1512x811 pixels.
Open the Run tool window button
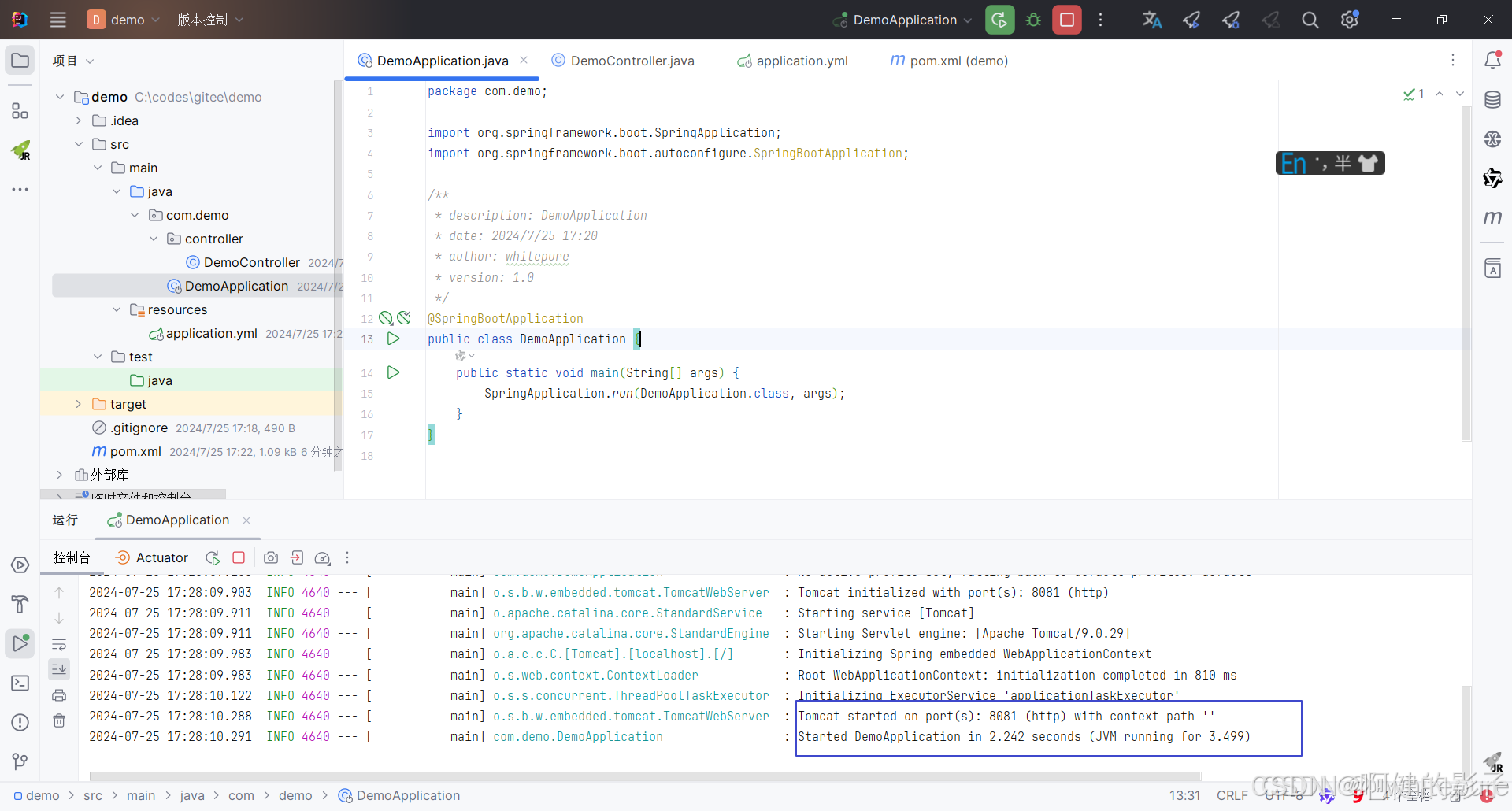(x=20, y=643)
